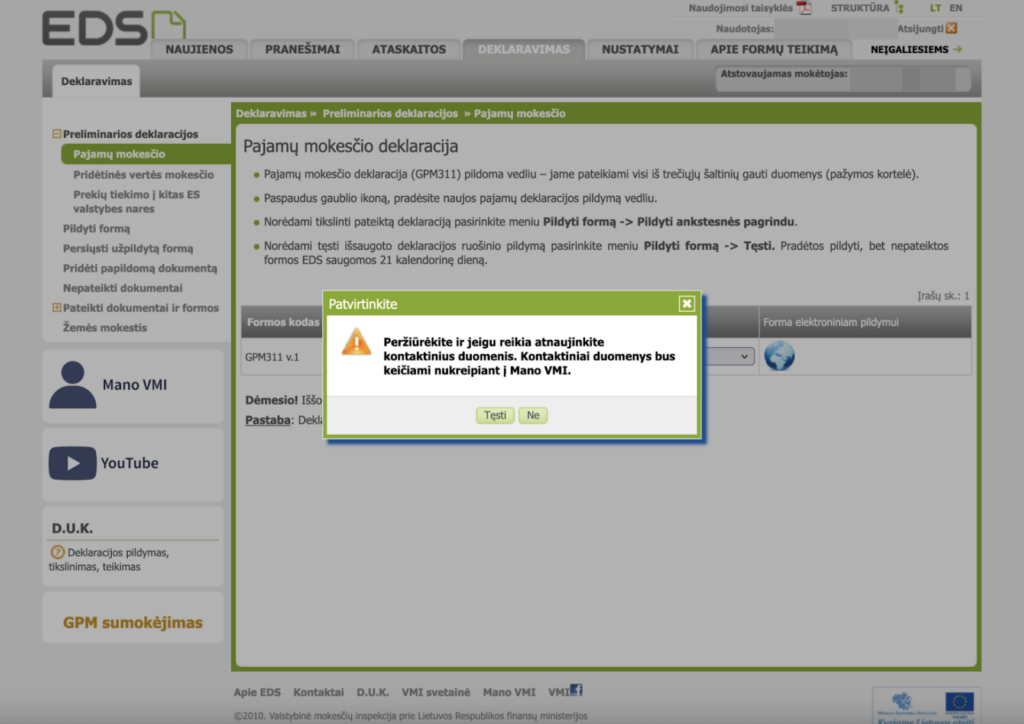Viewport: 1024px width, 724px height.
Task: Click the globe icon for electronic form filling
Action: coord(778,356)
